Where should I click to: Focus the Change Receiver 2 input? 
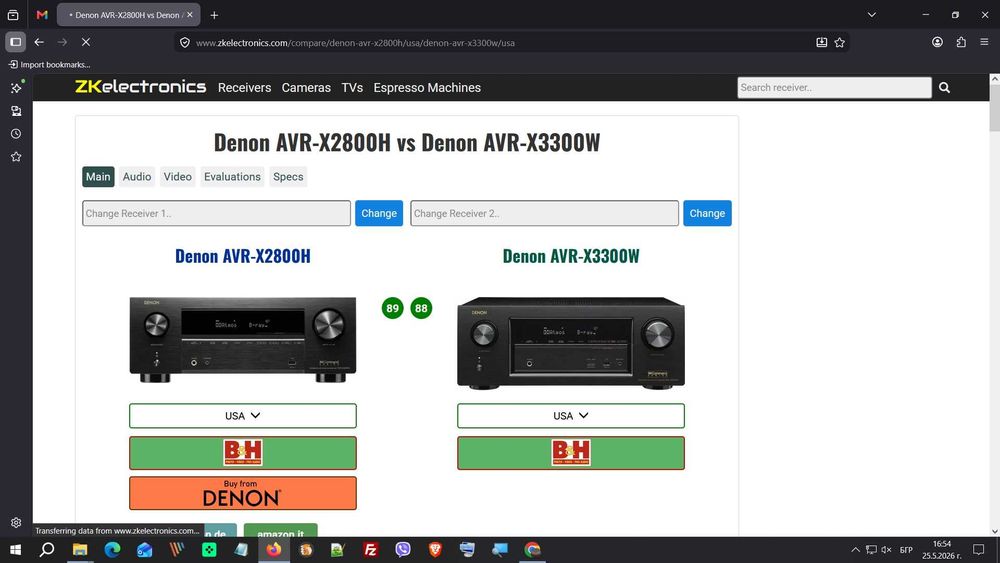pos(544,213)
